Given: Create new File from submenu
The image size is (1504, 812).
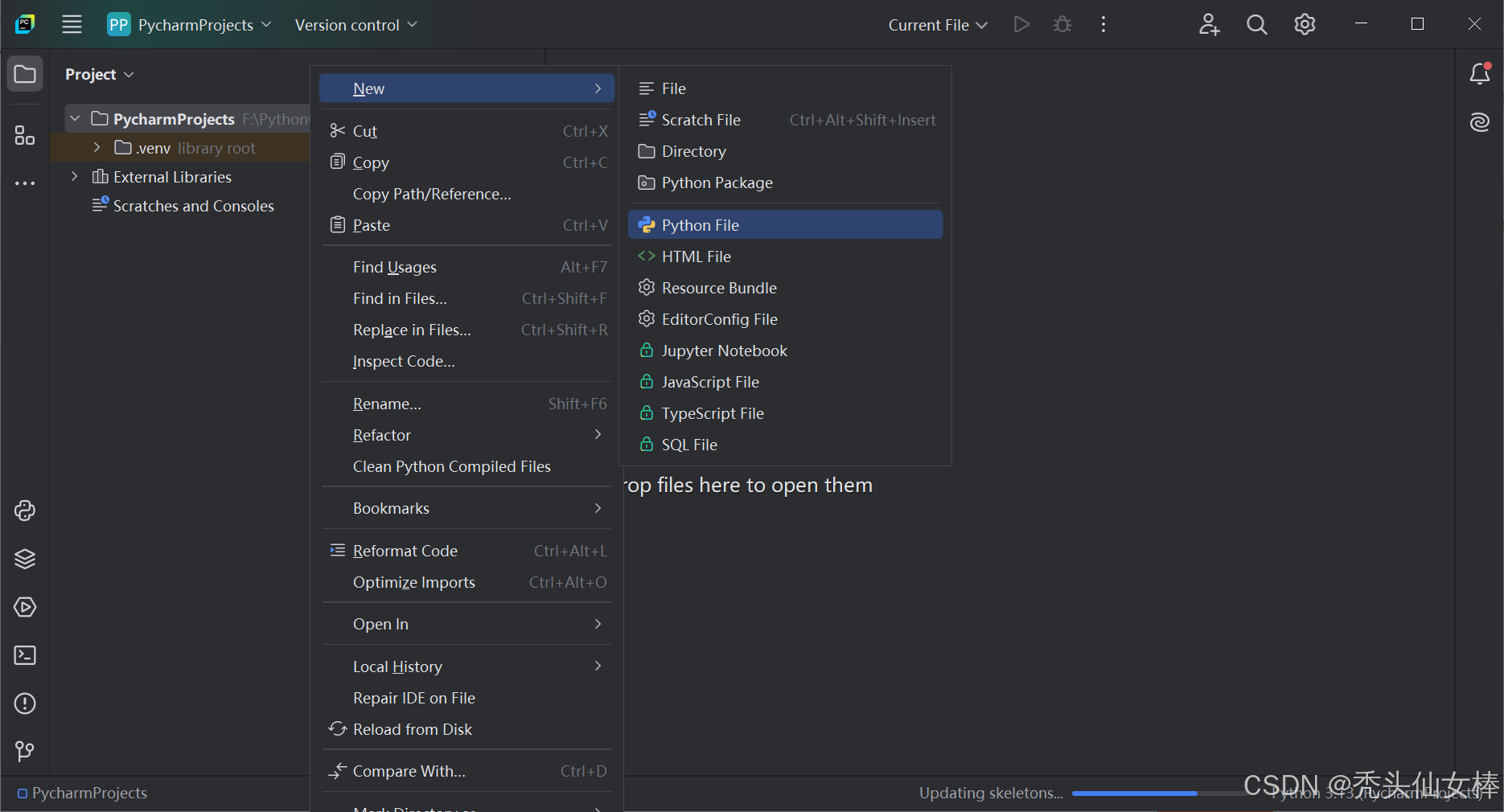Looking at the screenshot, I should pyautogui.click(x=785, y=88).
